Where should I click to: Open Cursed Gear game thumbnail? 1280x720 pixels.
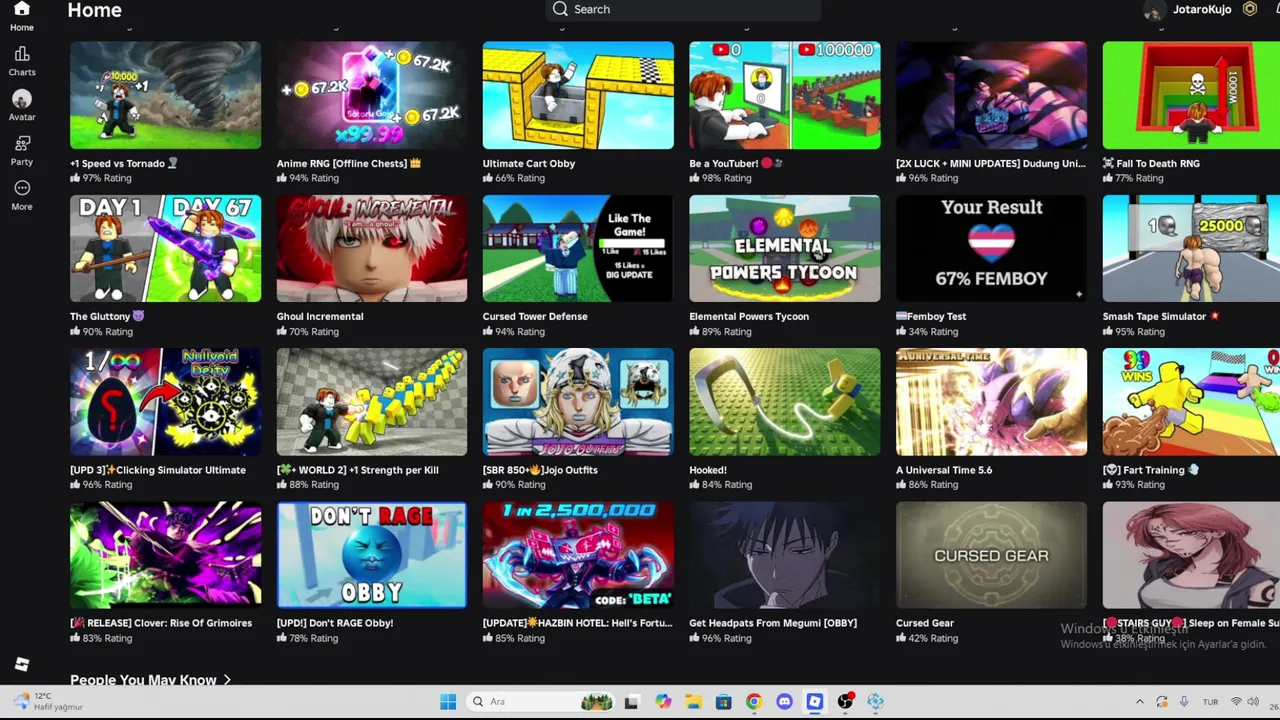tap(991, 555)
